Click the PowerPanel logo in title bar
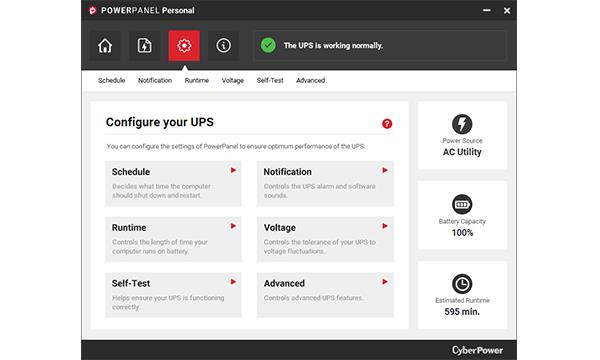This screenshot has width=600, height=360. pyautogui.click(x=92, y=10)
